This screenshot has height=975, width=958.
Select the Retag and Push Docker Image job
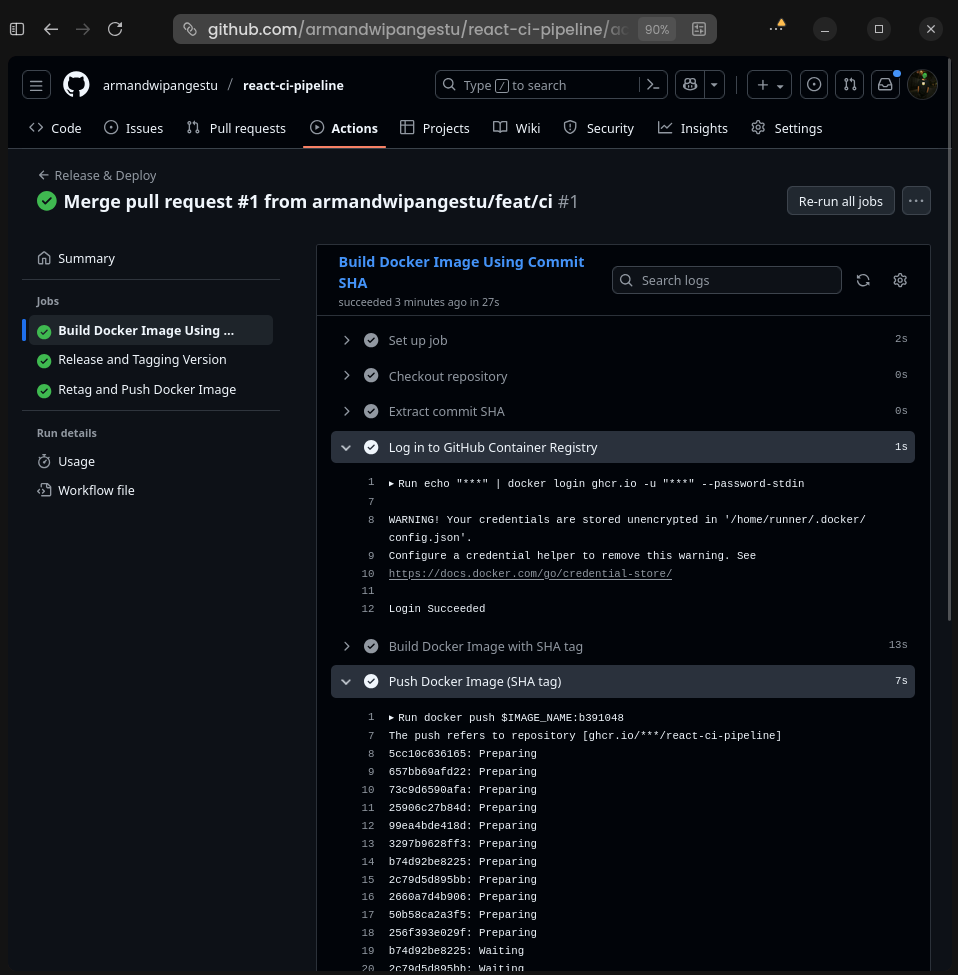coord(147,389)
